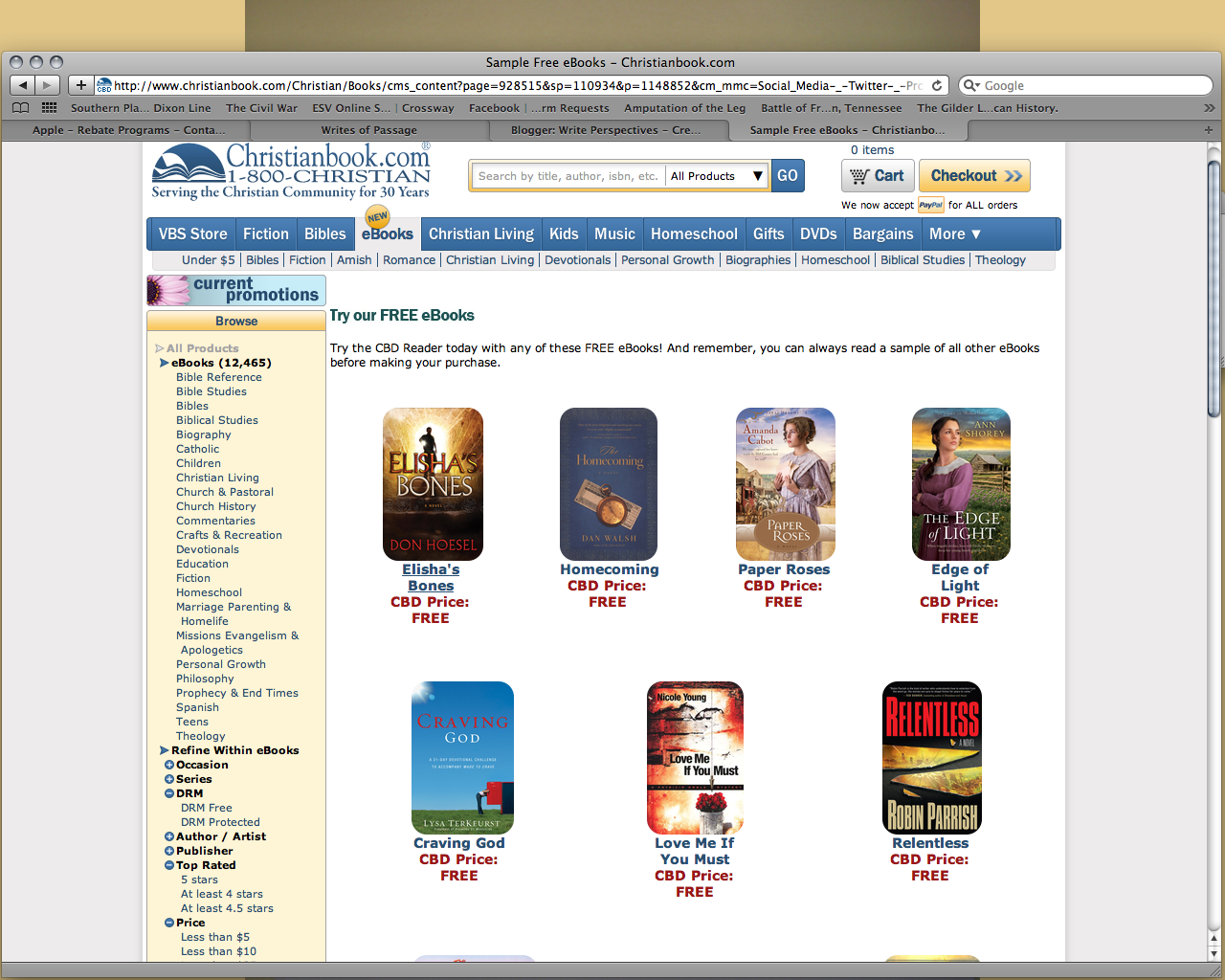Reload the page using the refresh icon
The image size is (1225, 980).
coord(937,85)
